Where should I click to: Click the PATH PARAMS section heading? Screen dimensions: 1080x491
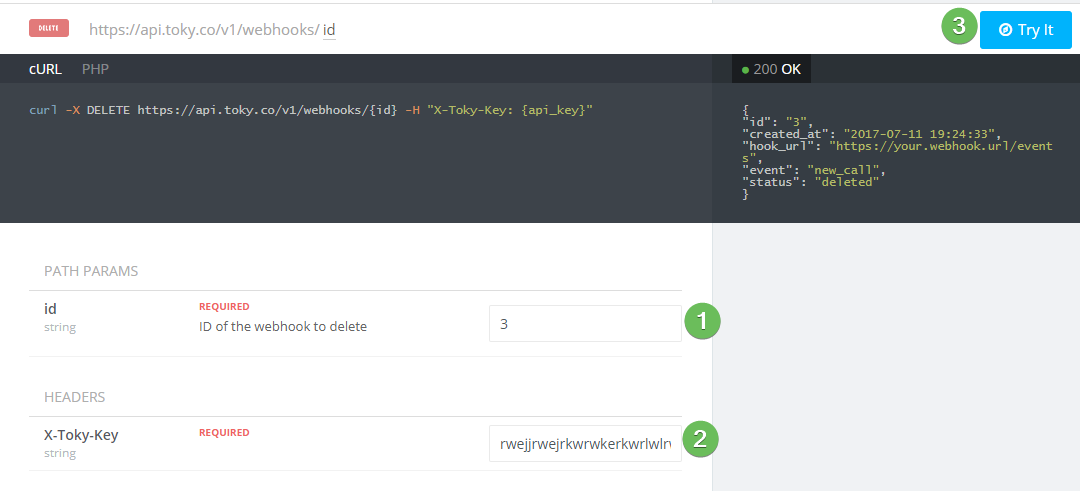click(91, 271)
